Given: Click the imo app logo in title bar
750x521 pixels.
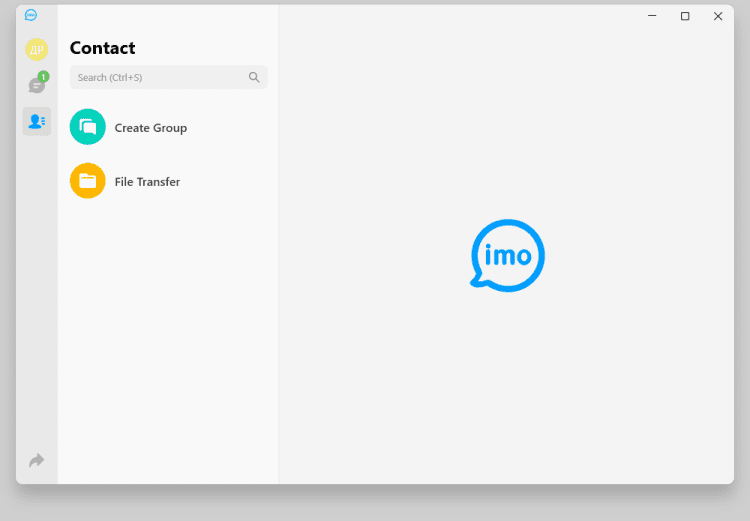Looking at the screenshot, I should tap(31, 15).
